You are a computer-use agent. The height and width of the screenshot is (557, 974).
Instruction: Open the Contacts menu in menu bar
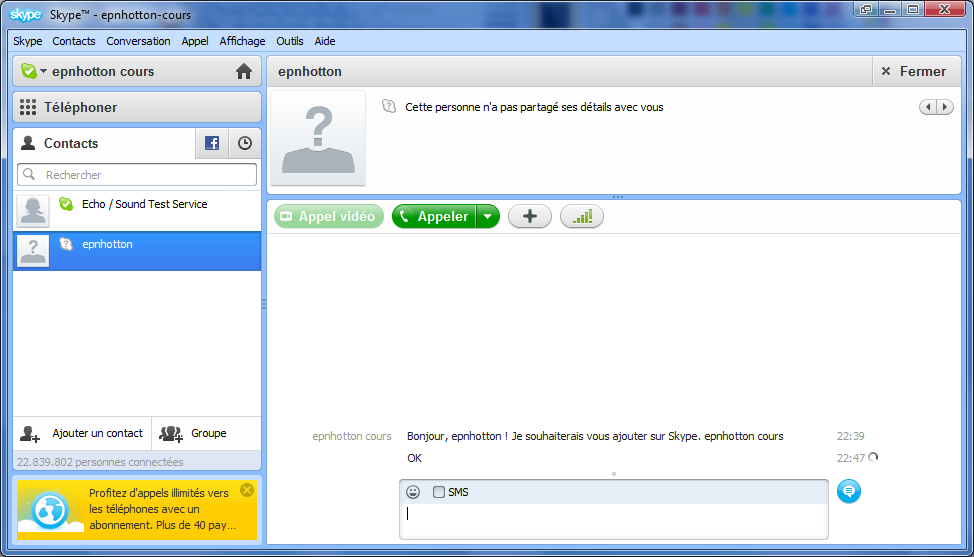pos(74,41)
